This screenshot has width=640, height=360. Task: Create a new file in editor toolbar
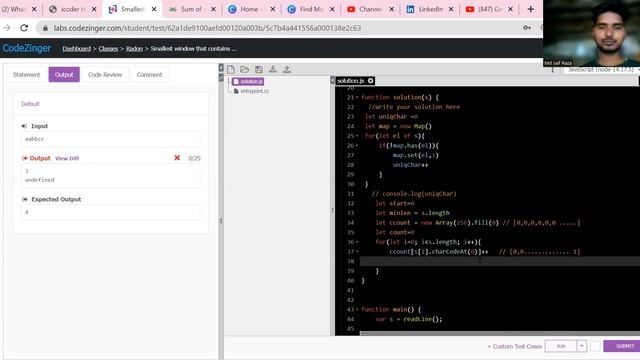click(231, 69)
